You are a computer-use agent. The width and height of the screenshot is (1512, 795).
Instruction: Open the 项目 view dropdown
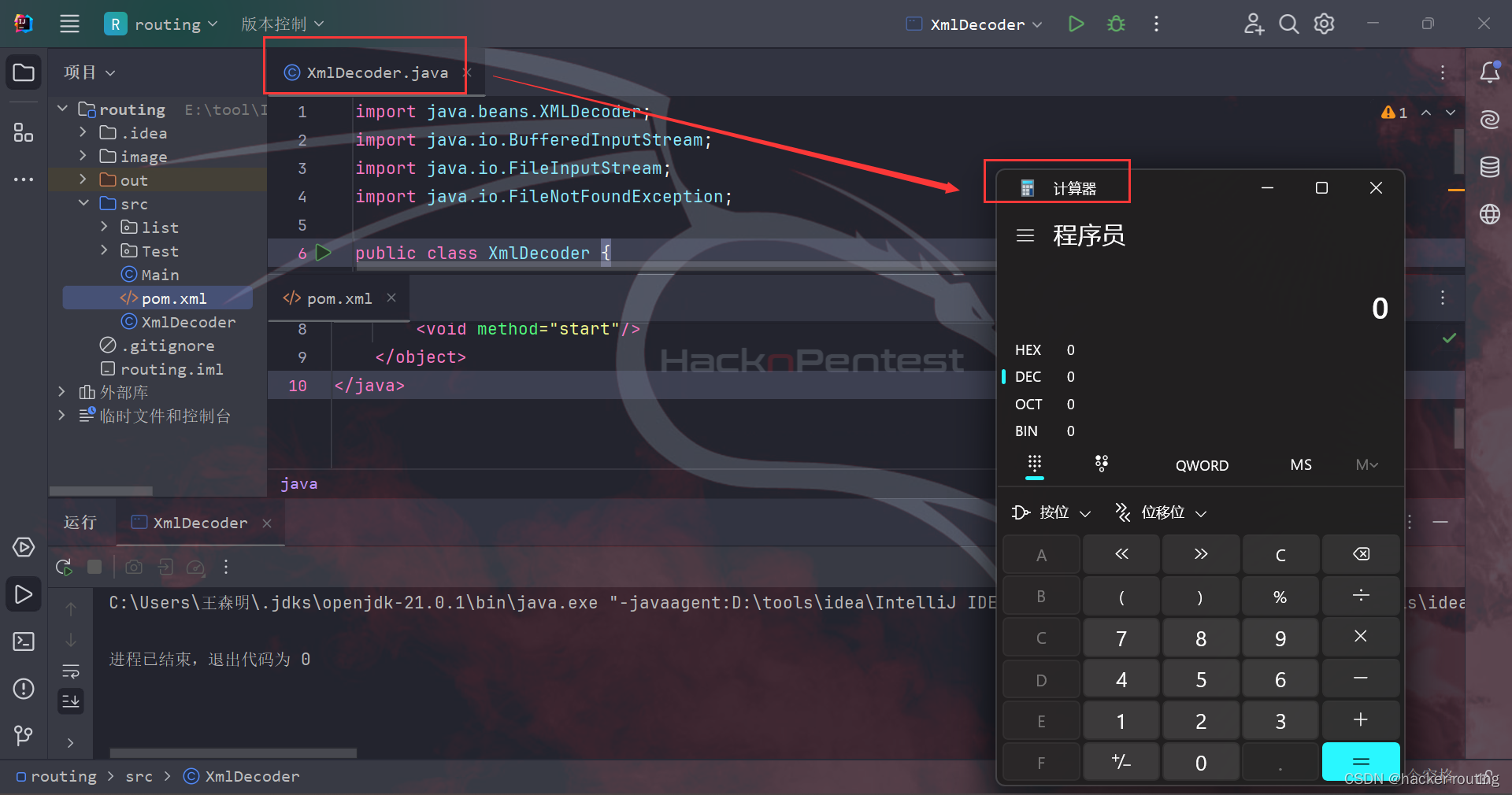click(x=89, y=72)
